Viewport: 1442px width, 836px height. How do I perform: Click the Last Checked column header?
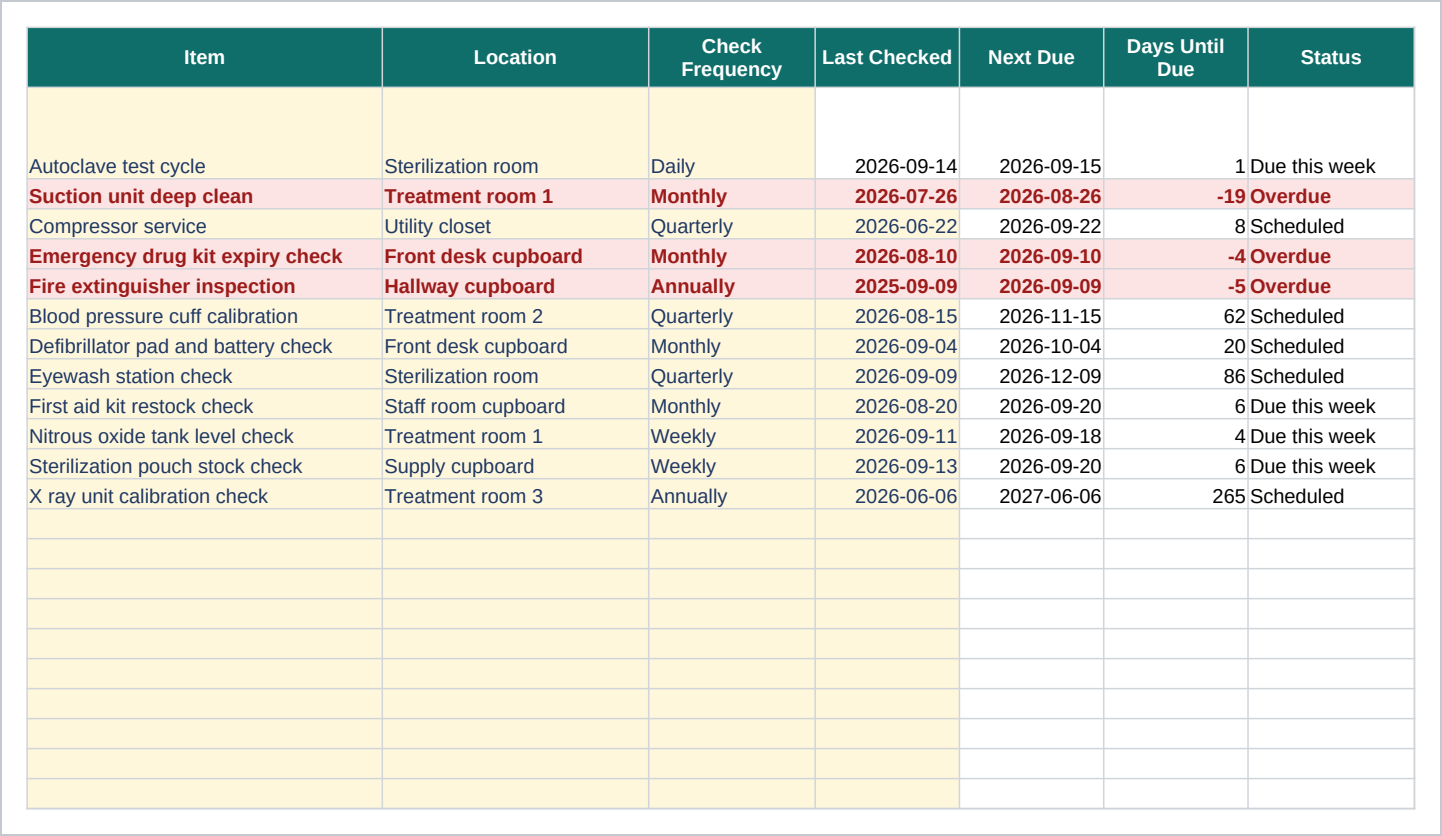(x=887, y=58)
